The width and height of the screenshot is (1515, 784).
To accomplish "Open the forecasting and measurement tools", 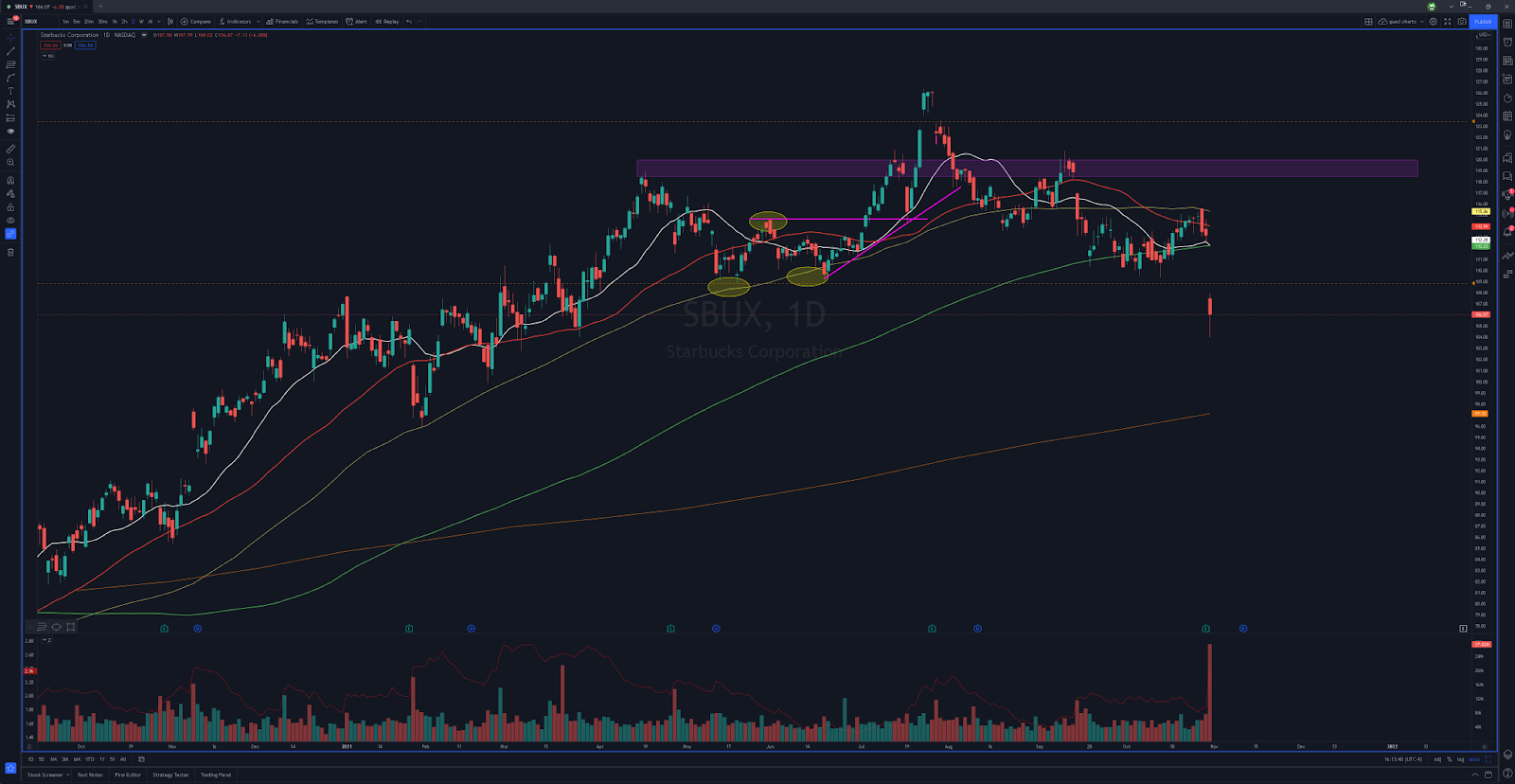I will pyautogui.click(x=10, y=118).
